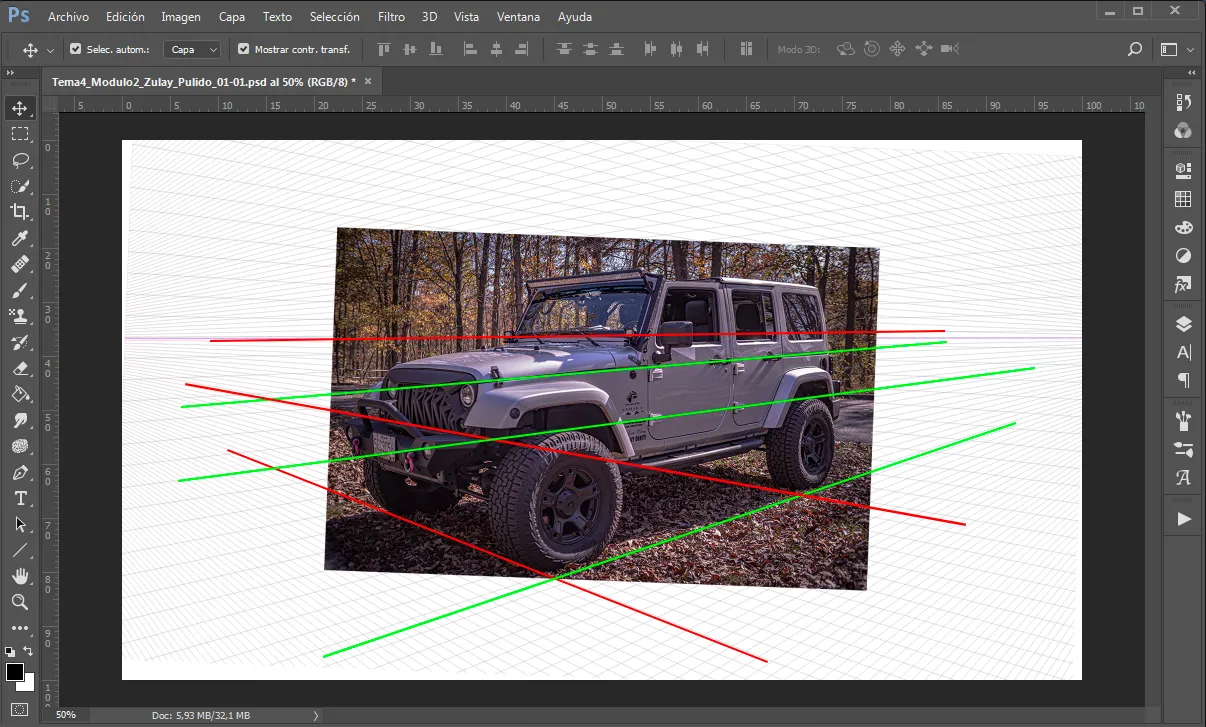Toggle Mostrar contr. transf. checkbox

point(243,49)
